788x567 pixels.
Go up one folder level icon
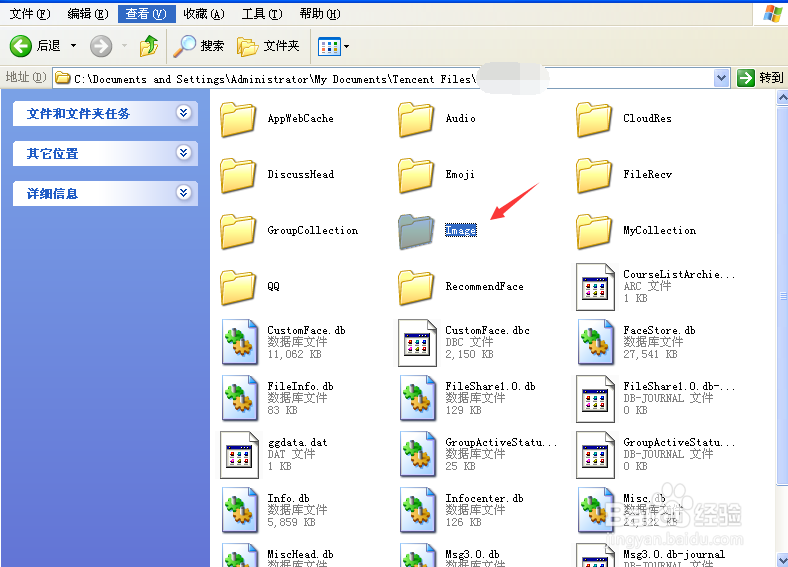click(x=149, y=46)
